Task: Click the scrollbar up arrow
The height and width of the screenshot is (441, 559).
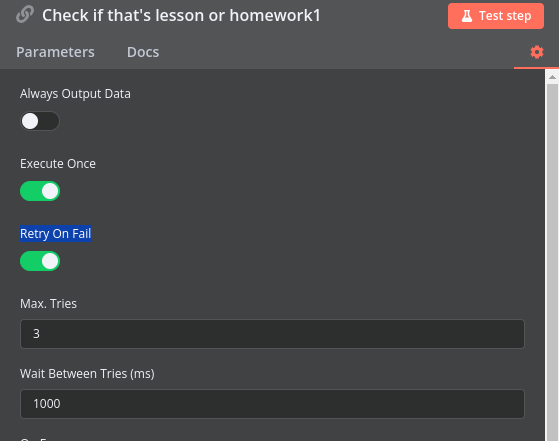Action: (552, 77)
